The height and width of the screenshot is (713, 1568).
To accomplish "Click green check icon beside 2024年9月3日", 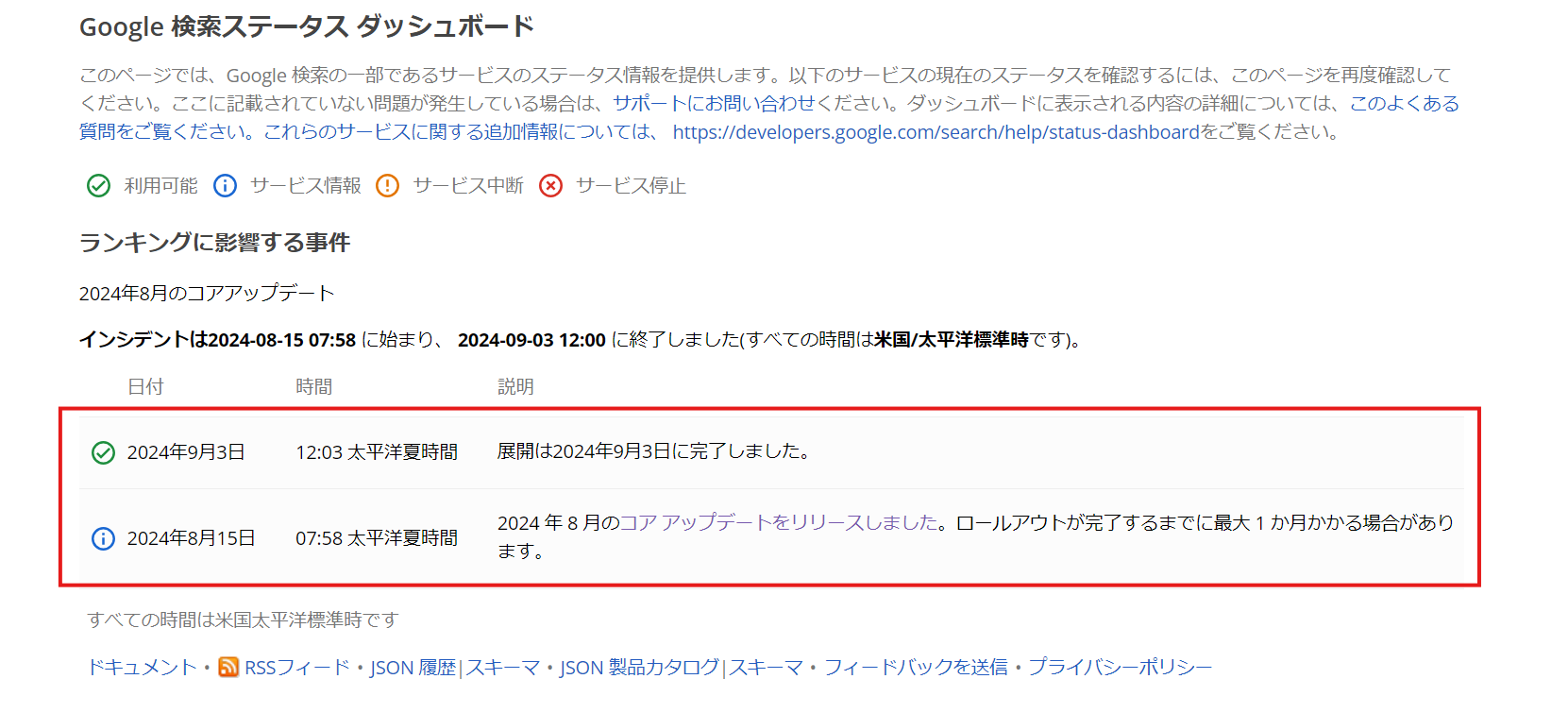I will point(103,453).
